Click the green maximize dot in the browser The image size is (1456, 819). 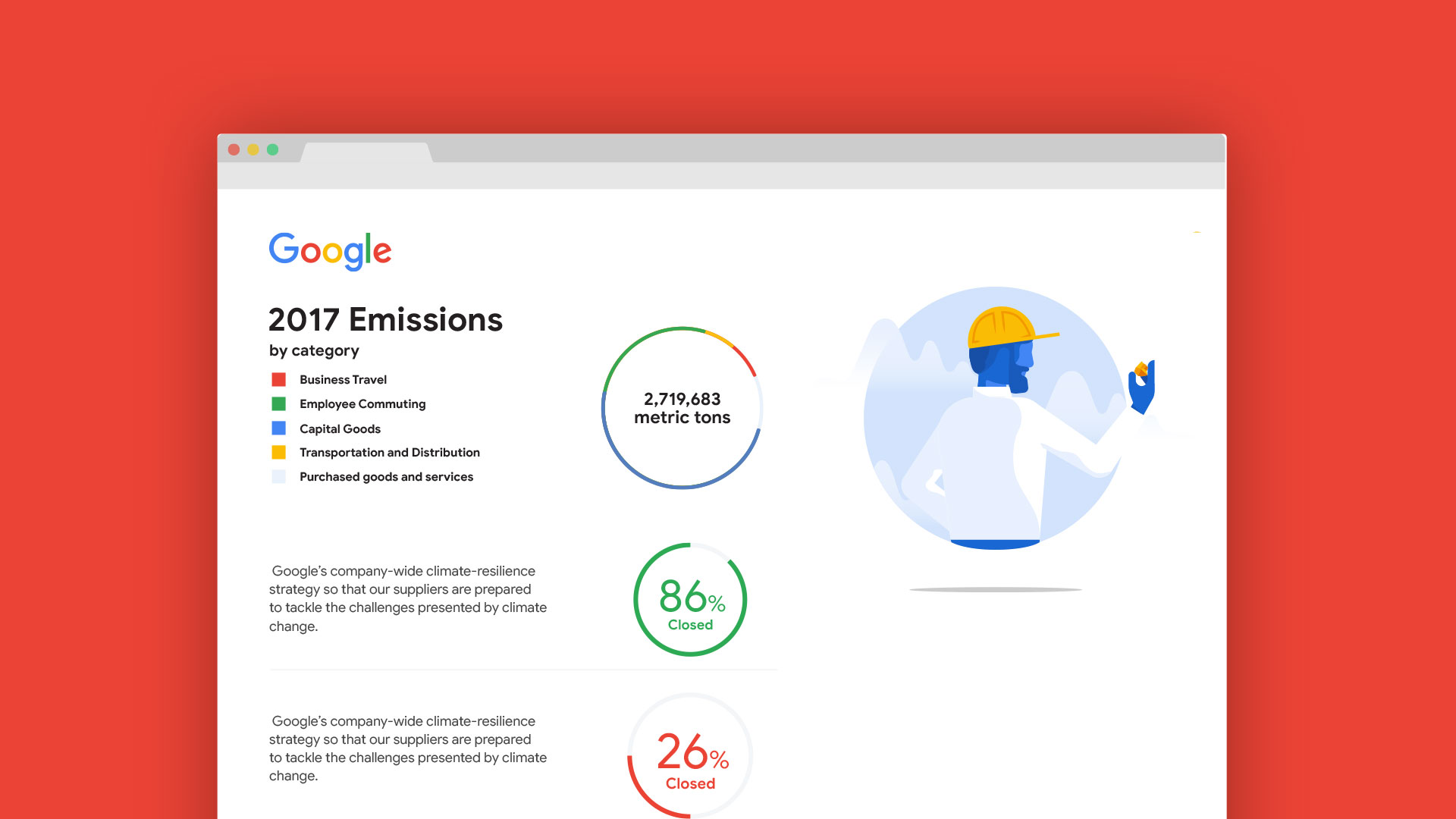pos(273,149)
